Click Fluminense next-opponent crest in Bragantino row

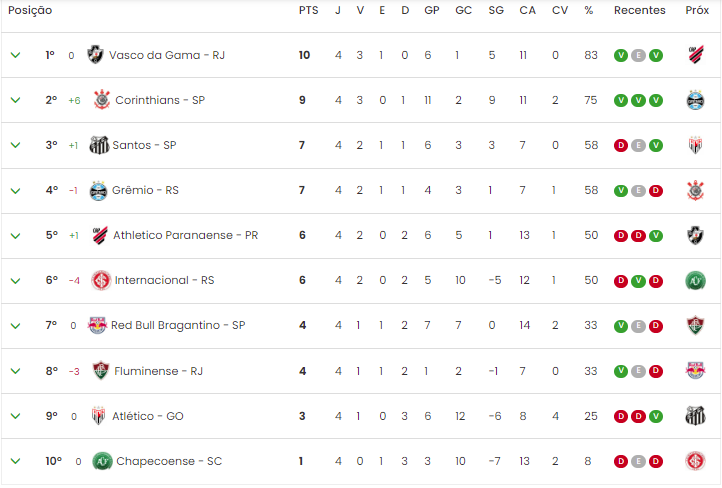click(x=696, y=325)
